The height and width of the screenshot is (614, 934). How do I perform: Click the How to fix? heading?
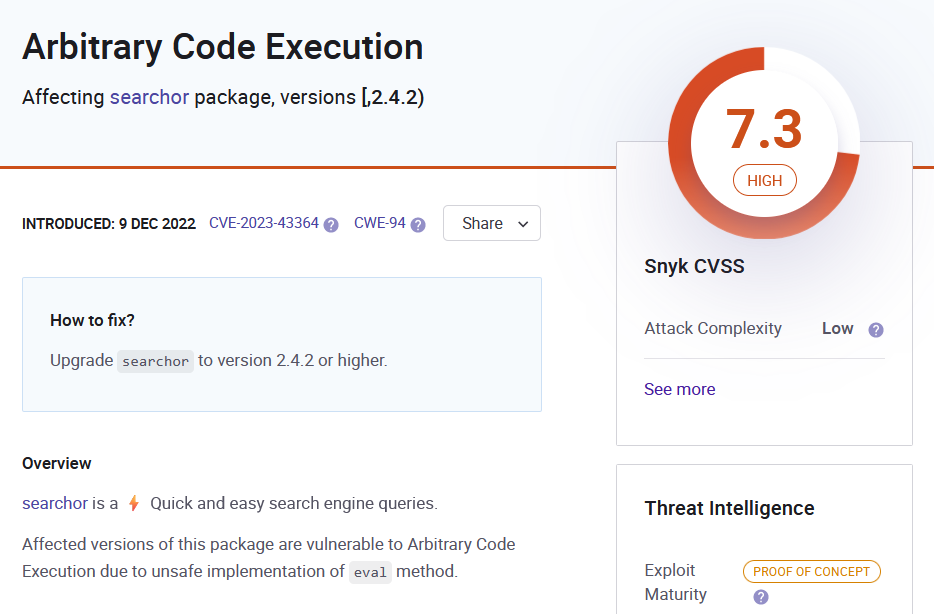[92, 320]
